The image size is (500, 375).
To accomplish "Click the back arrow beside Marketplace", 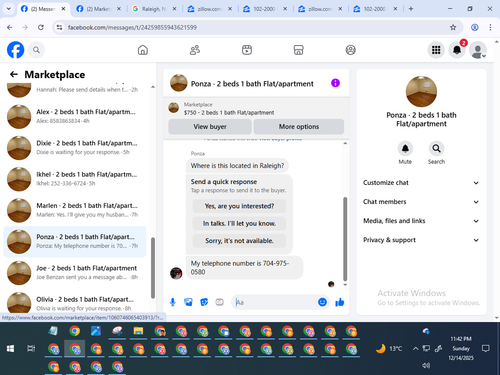I will coord(14,74).
